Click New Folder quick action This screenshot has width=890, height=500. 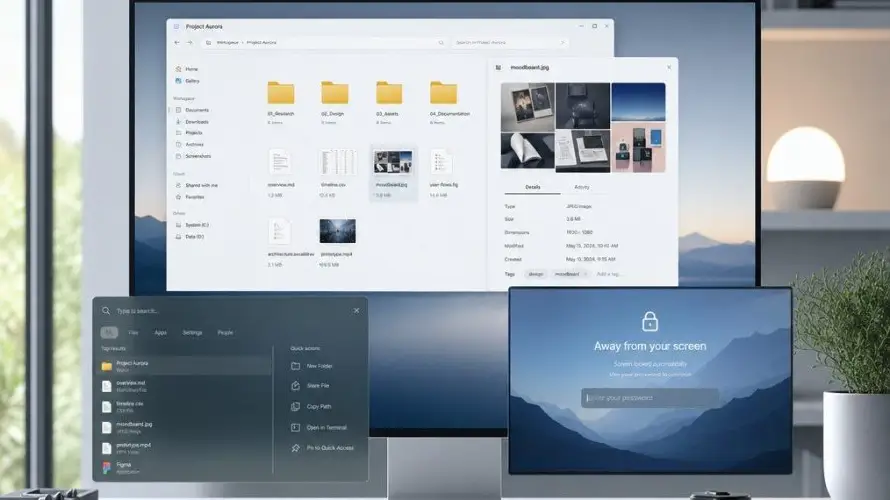click(312, 367)
